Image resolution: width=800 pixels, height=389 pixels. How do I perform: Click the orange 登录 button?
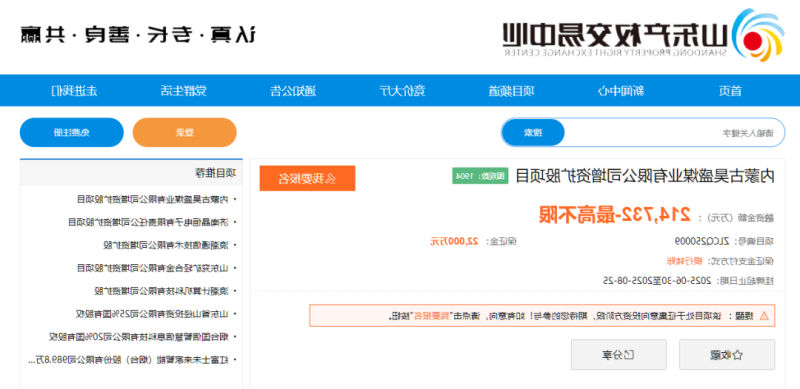point(185,133)
